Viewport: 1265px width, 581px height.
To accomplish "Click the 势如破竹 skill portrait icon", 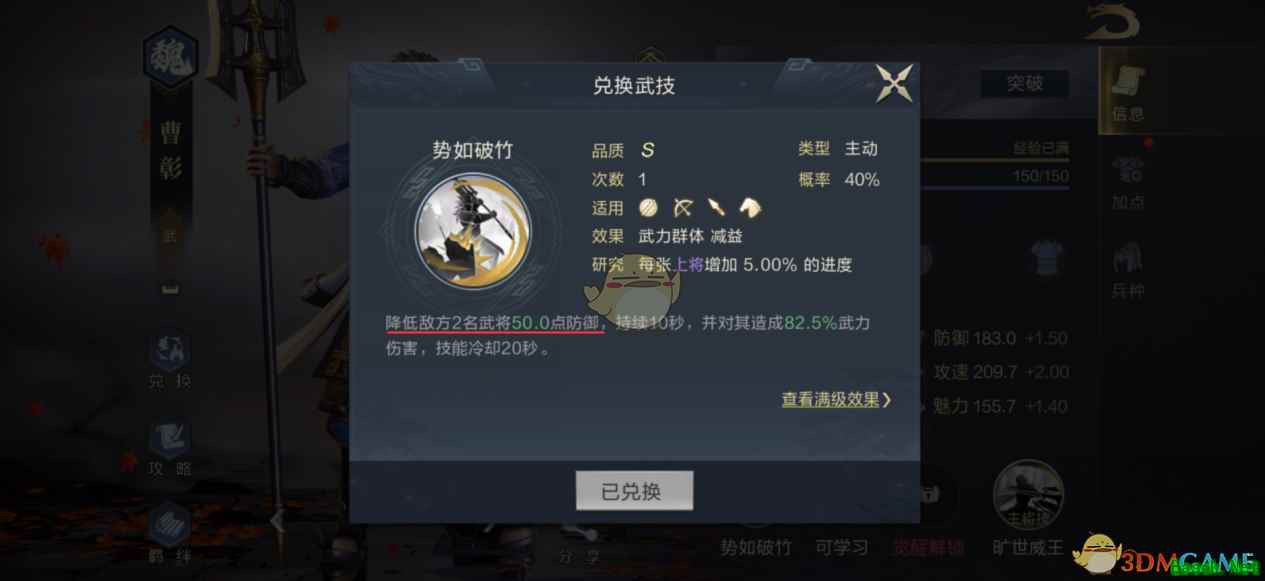I will pyautogui.click(x=473, y=229).
